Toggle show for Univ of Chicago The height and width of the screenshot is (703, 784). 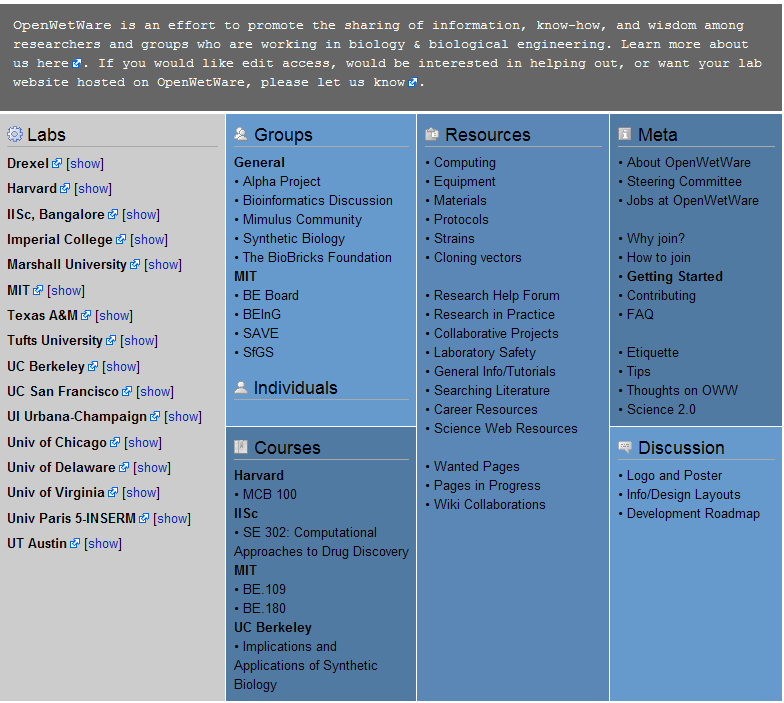pyautogui.click(x=143, y=443)
